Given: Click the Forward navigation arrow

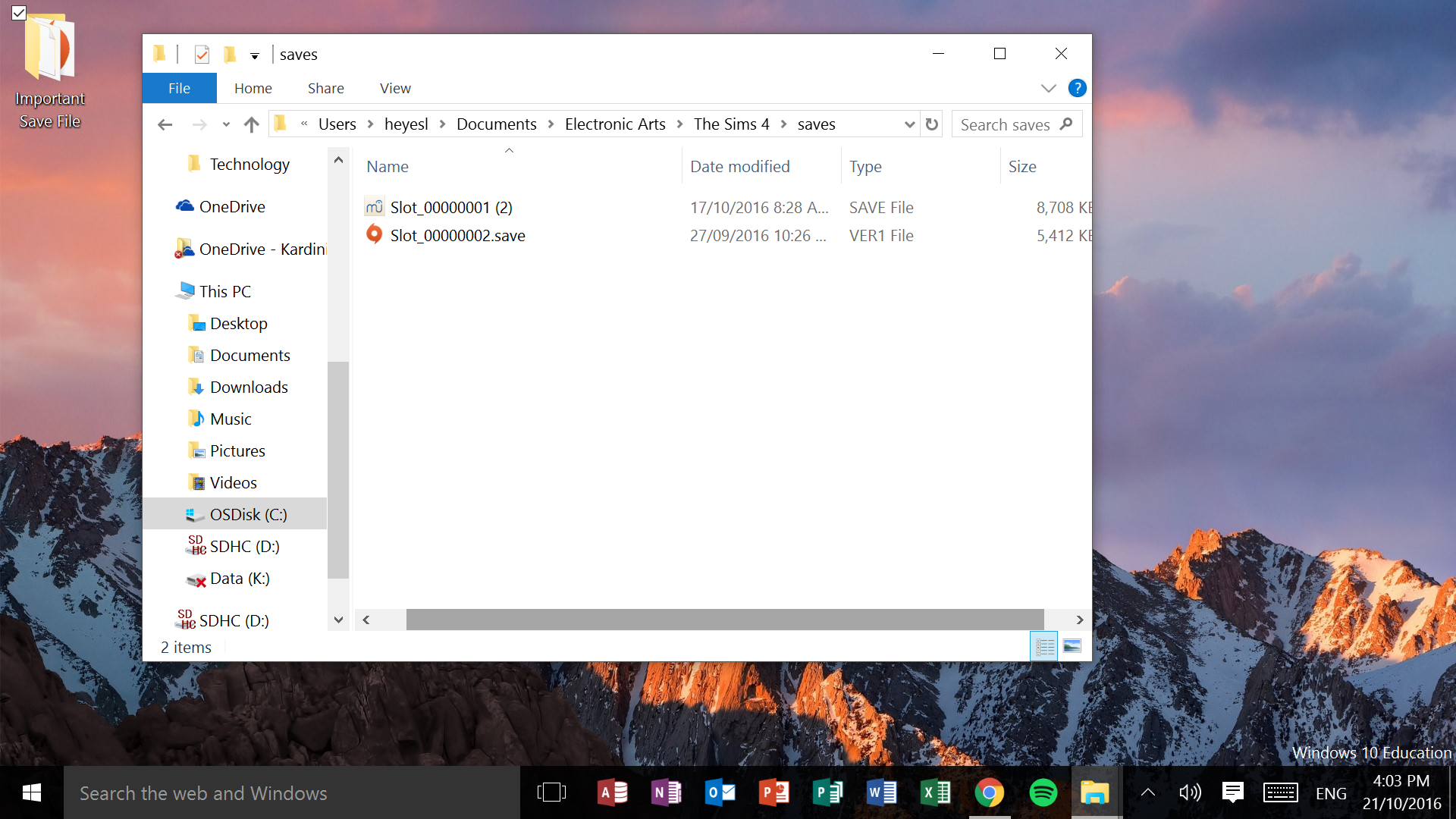Looking at the screenshot, I should click(199, 124).
